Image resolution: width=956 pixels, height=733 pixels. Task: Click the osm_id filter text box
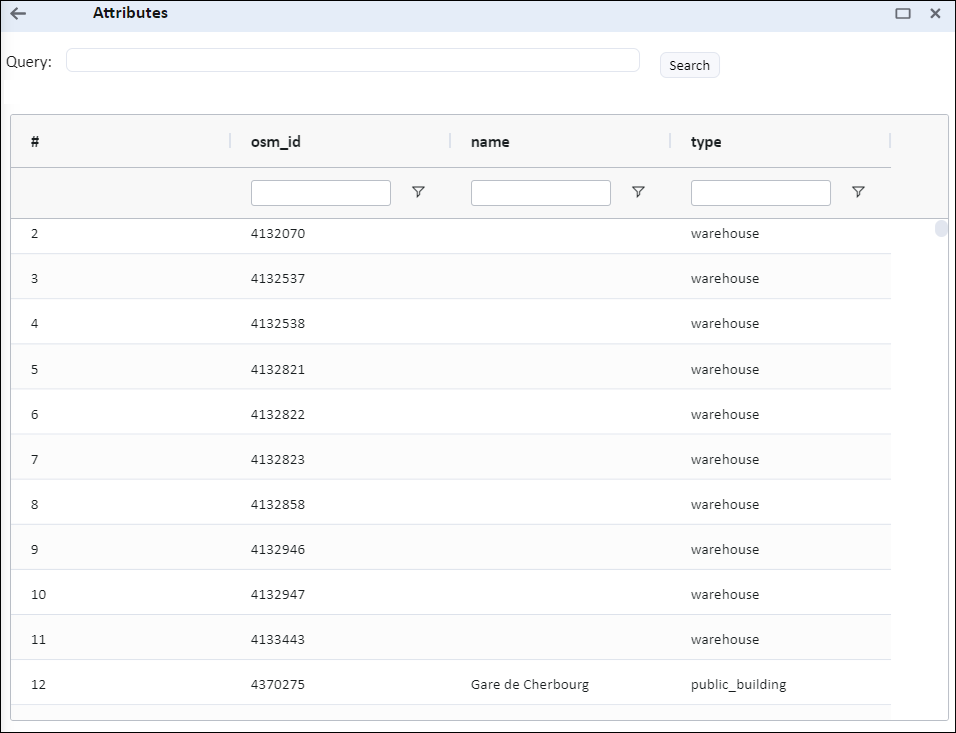click(x=320, y=193)
